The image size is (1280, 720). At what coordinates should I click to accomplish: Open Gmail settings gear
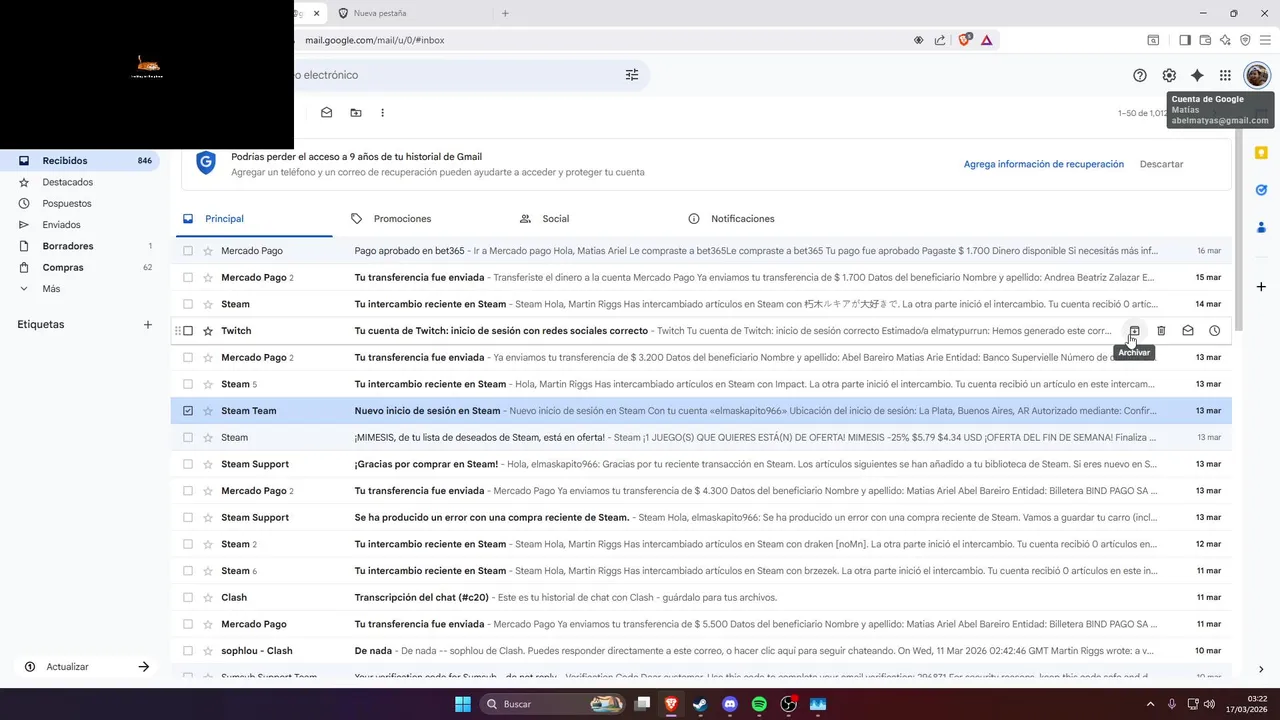(1169, 75)
